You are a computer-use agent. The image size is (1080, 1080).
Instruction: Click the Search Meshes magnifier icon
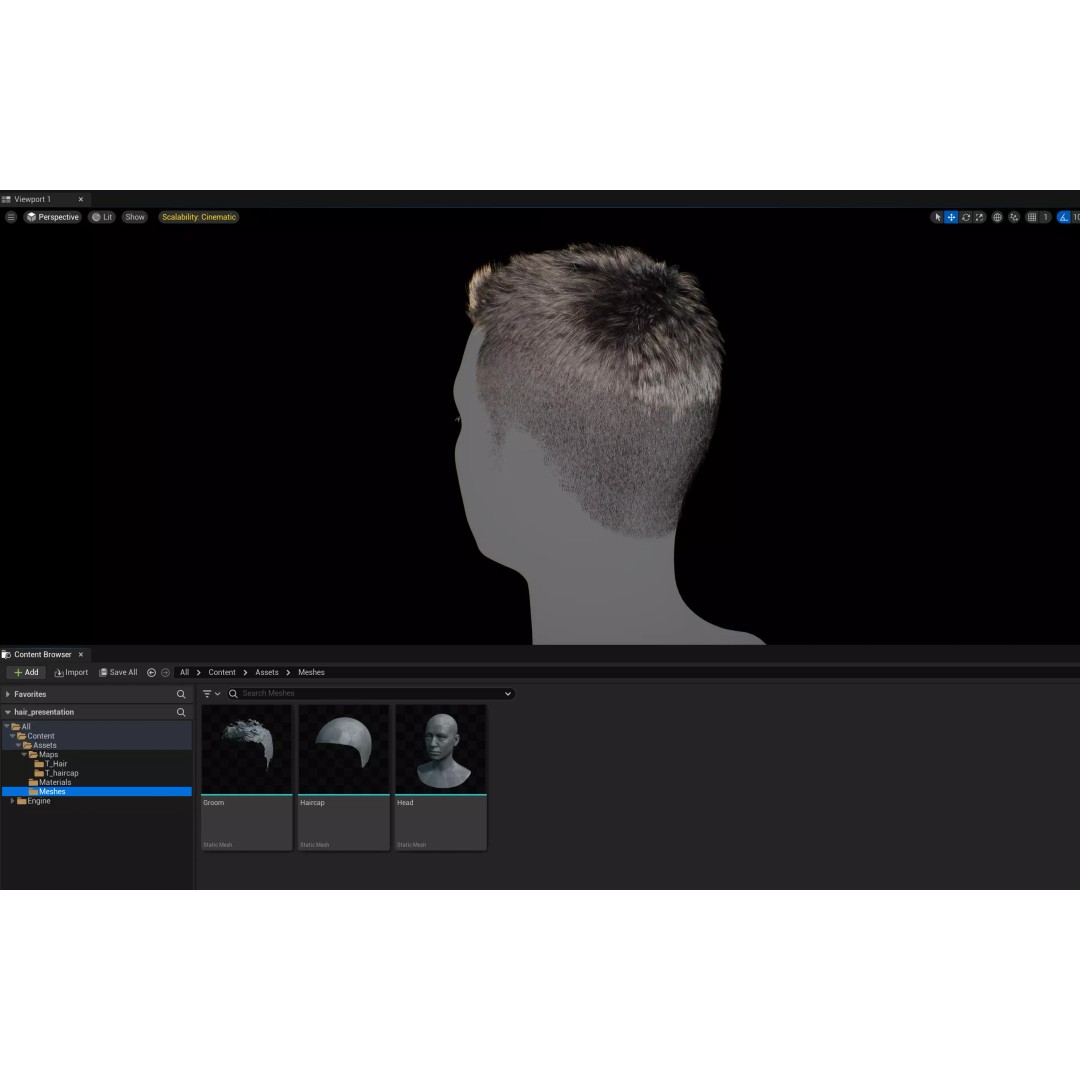(x=233, y=693)
